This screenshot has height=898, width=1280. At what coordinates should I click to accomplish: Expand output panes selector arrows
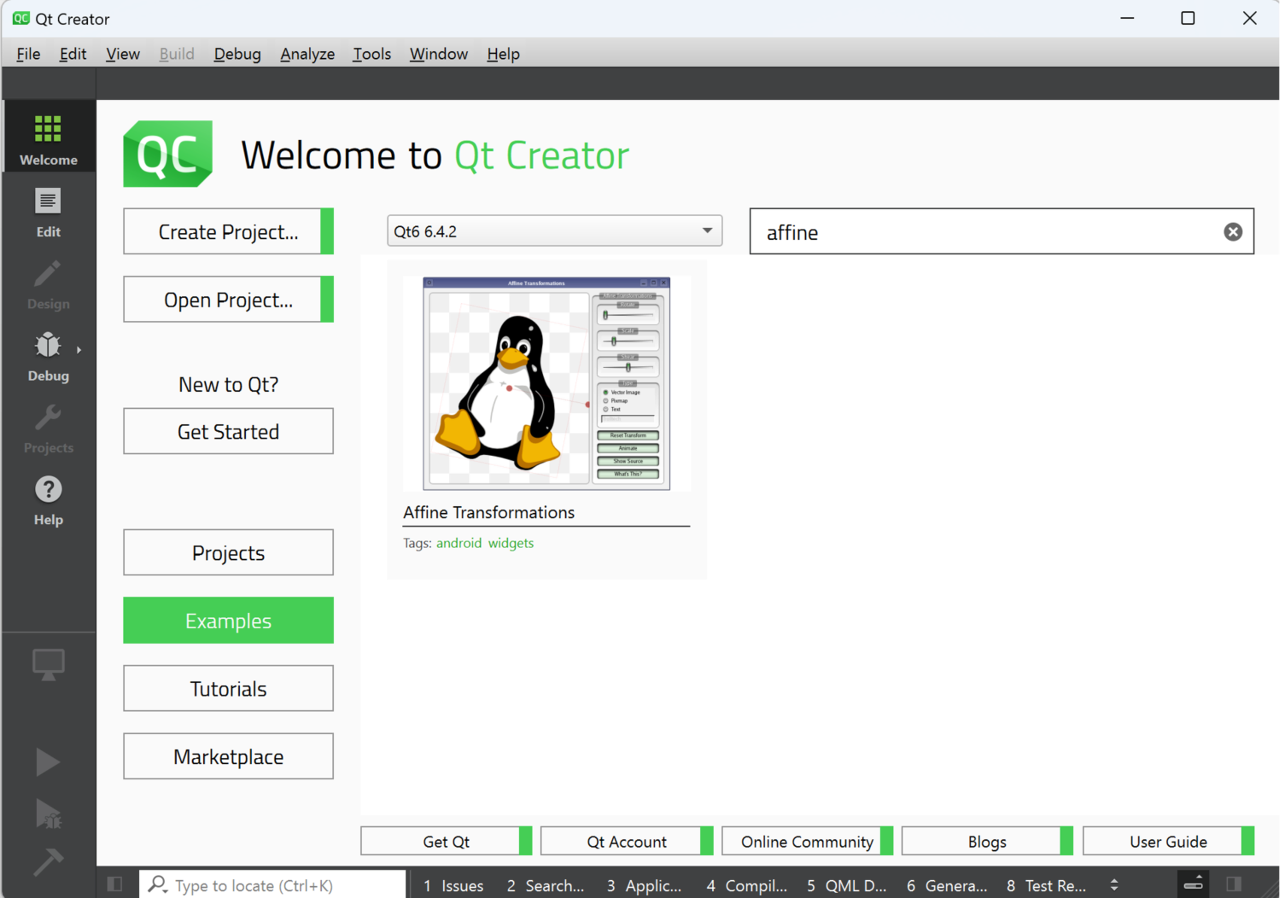click(1114, 885)
